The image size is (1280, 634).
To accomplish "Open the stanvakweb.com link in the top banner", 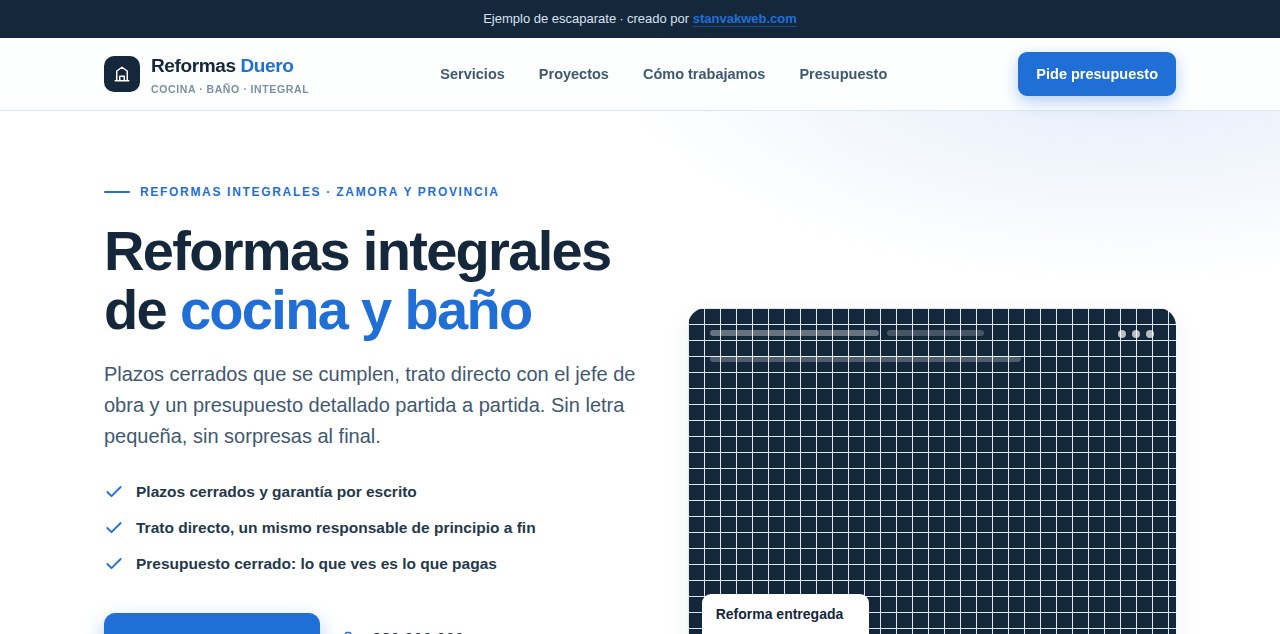I will (744, 19).
